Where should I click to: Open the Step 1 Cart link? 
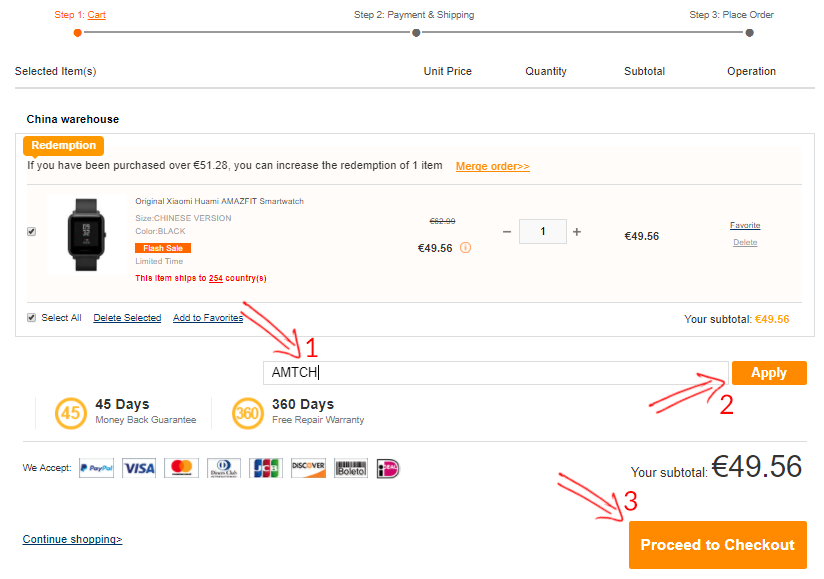pyautogui.click(x=97, y=15)
